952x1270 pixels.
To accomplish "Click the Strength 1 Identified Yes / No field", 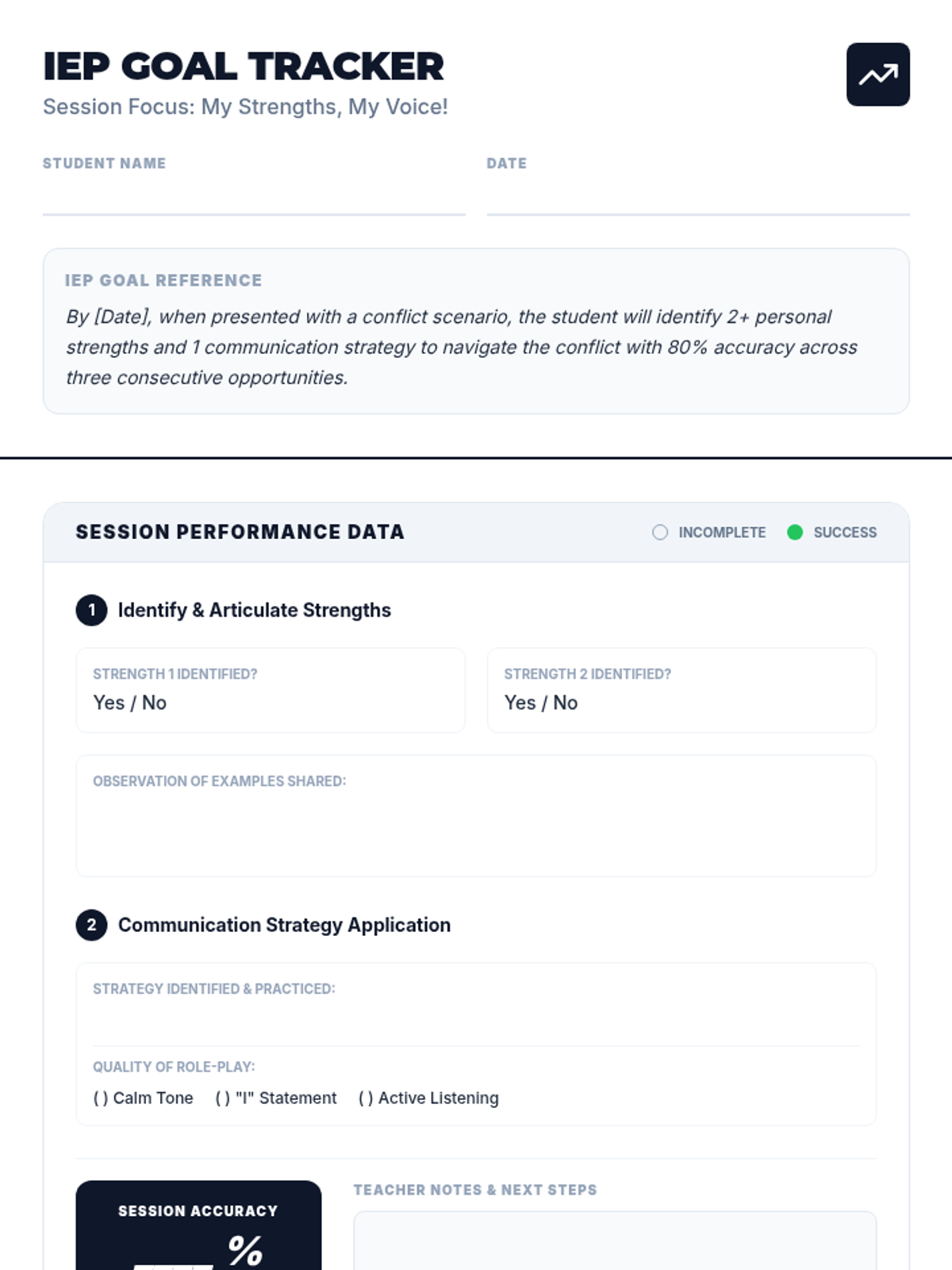I will 271,691.
